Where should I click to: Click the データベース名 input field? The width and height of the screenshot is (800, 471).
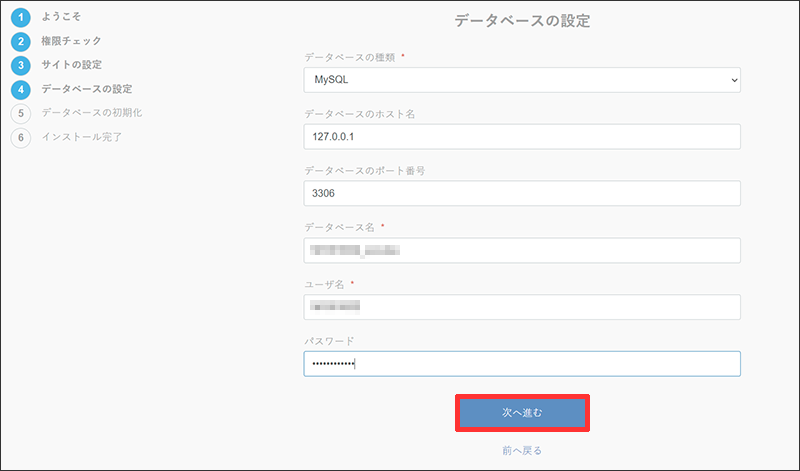[521, 250]
